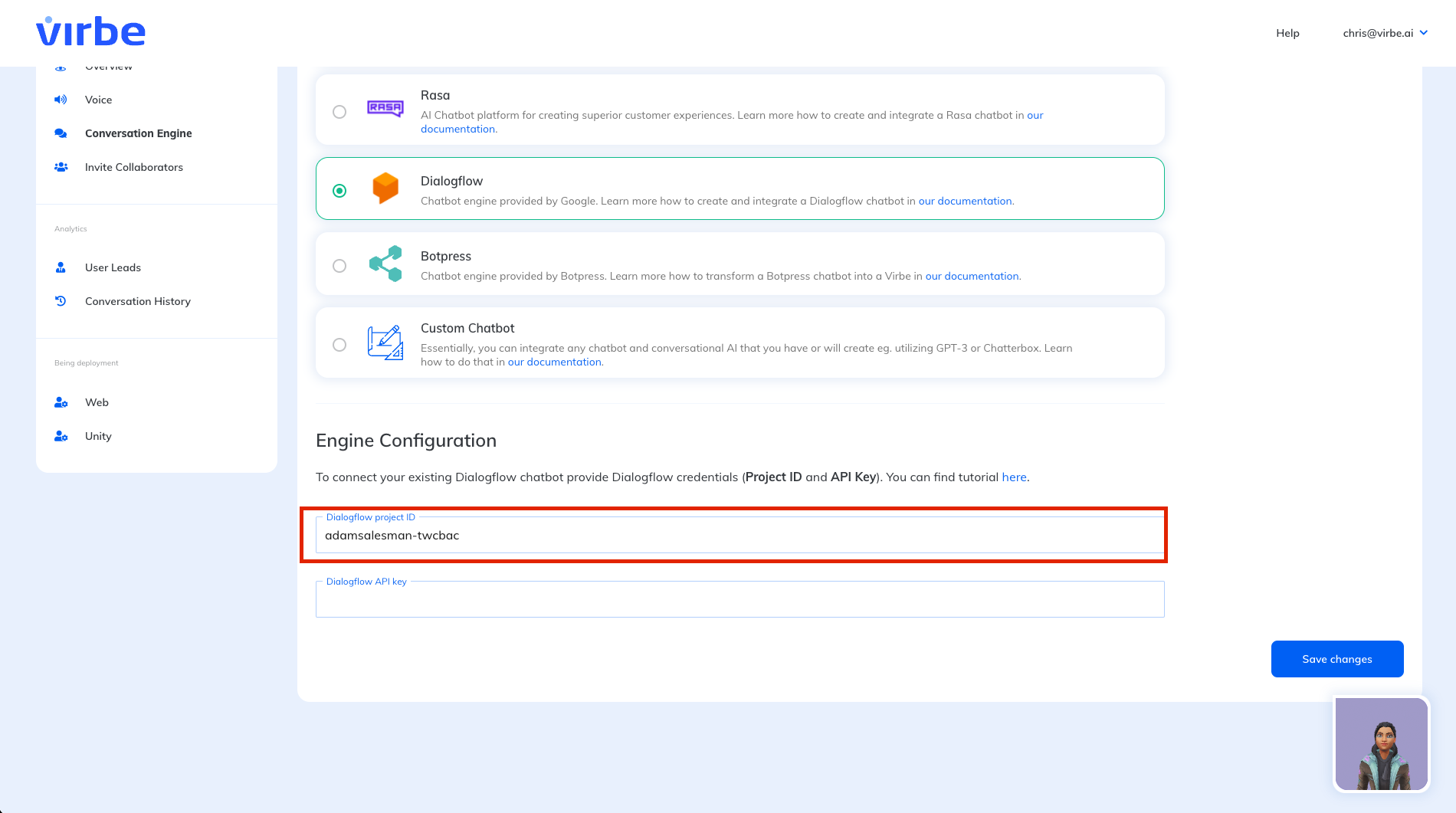Click the Custom Chatbot blueprint icon
The width and height of the screenshot is (1456, 813).
point(385,343)
